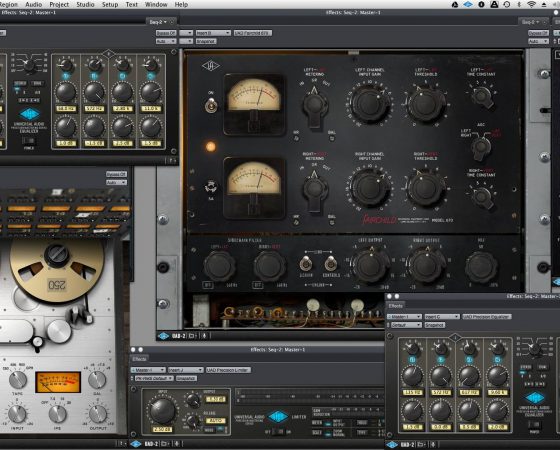Click settings icon in Precision Limiter UAD-2 toolbar

[x=176, y=444]
